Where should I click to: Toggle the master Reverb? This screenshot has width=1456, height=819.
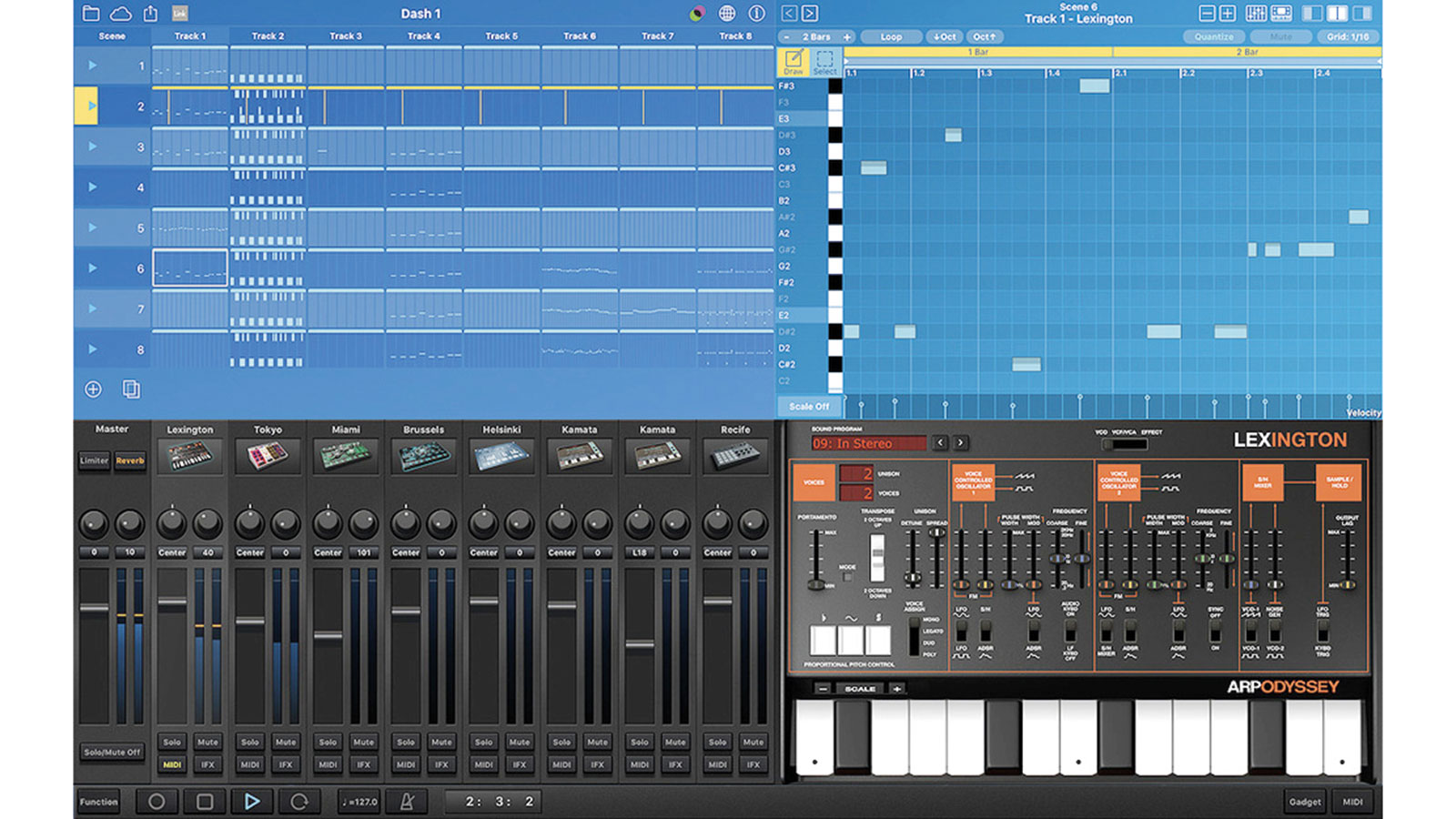[x=129, y=460]
